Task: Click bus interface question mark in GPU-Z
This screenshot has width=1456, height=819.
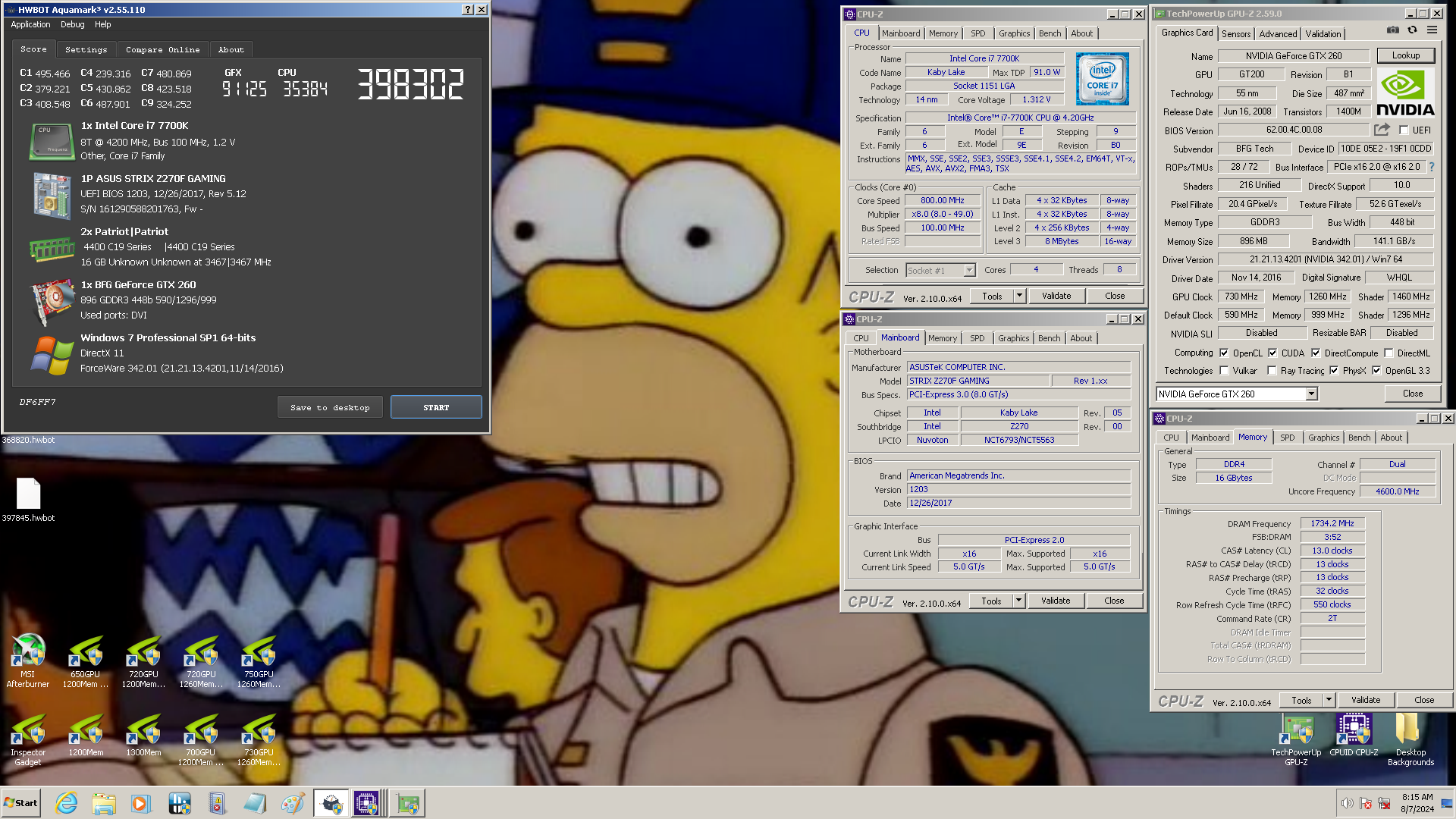Action: click(1431, 167)
